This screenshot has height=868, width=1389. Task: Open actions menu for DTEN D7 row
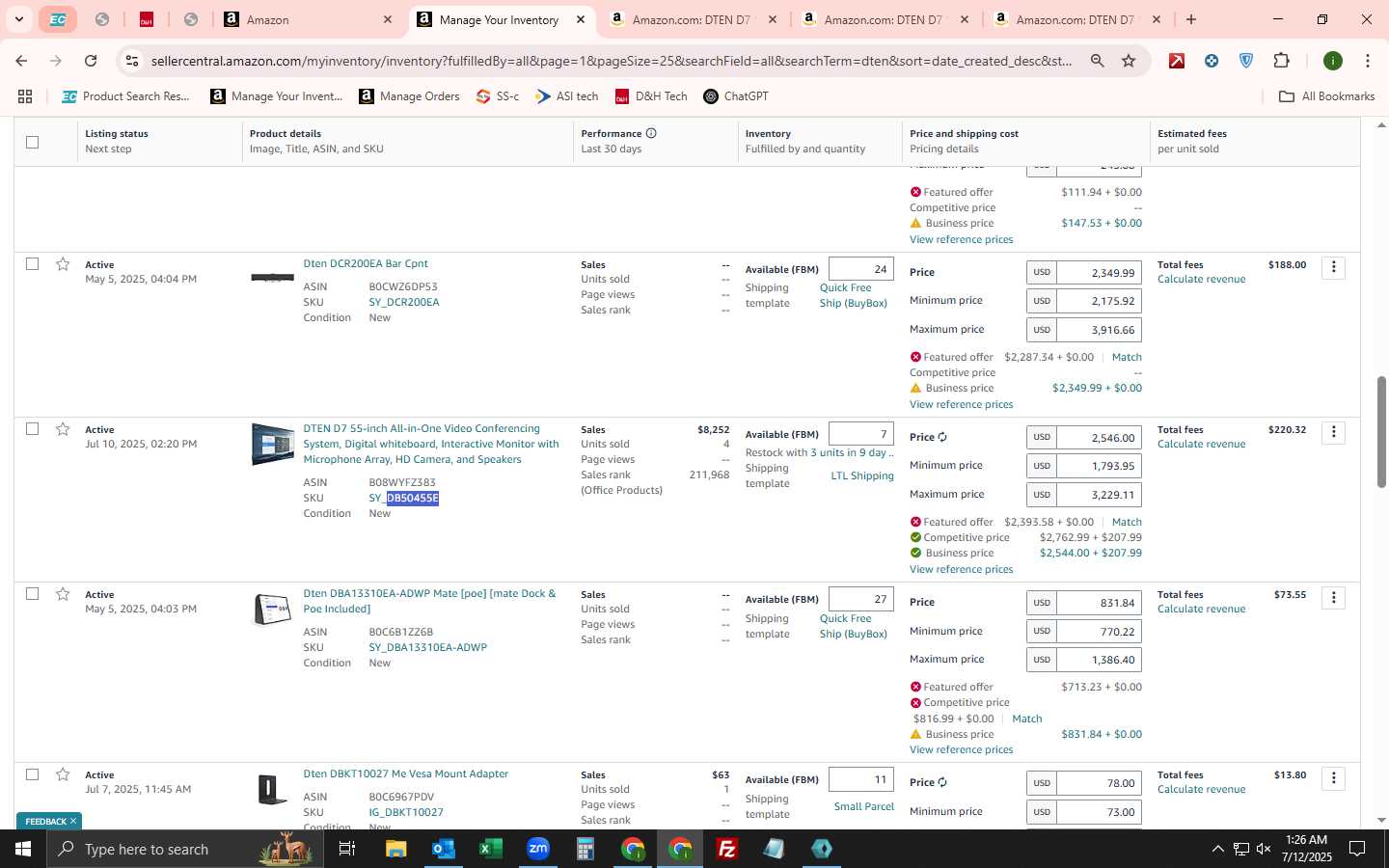coord(1333,432)
